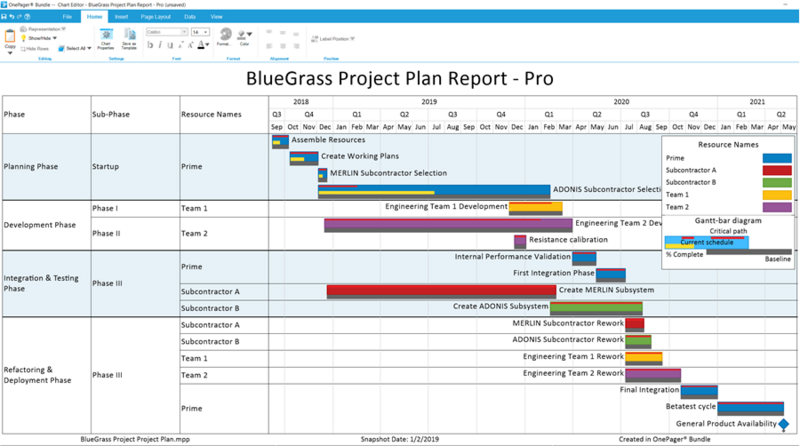The image size is (800, 446).
Task: Click the chart title BlueGrass Project Plan Report
Action: click(x=399, y=79)
